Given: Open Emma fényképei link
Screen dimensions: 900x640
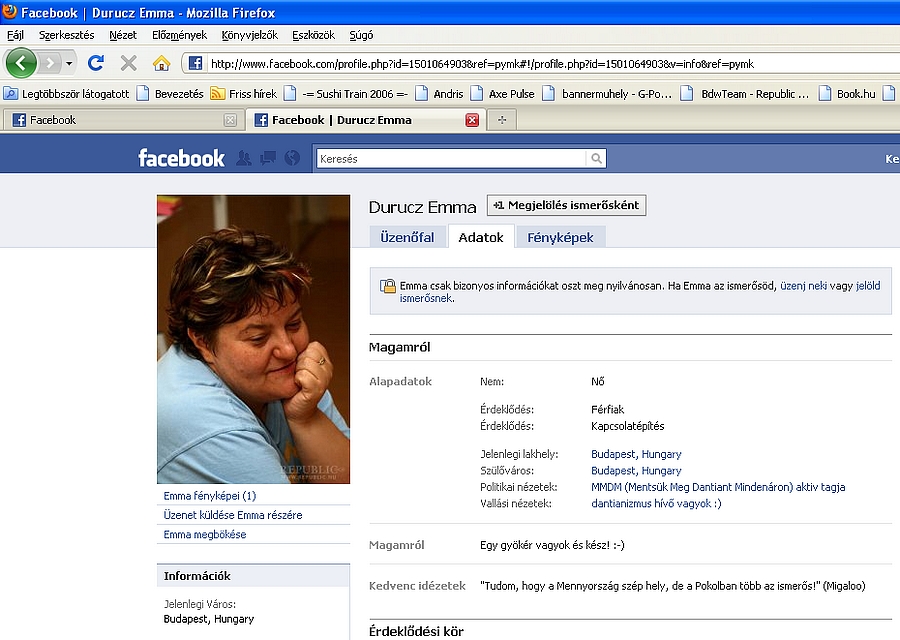Looking at the screenshot, I should point(210,496).
